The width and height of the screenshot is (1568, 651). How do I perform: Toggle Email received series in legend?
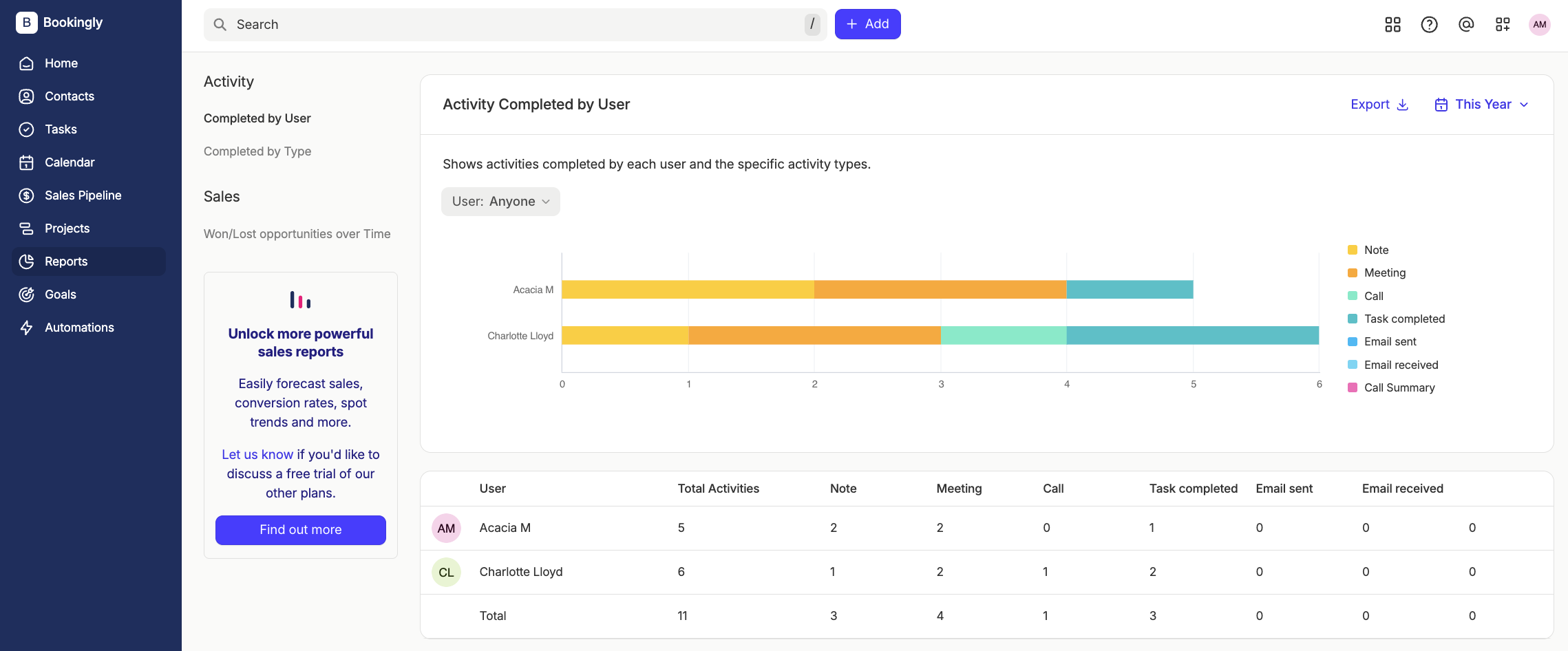[x=1392, y=365]
